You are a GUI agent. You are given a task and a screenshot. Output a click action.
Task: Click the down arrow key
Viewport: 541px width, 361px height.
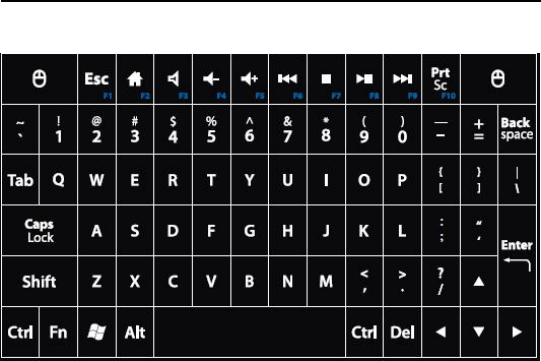[x=479, y=332]
